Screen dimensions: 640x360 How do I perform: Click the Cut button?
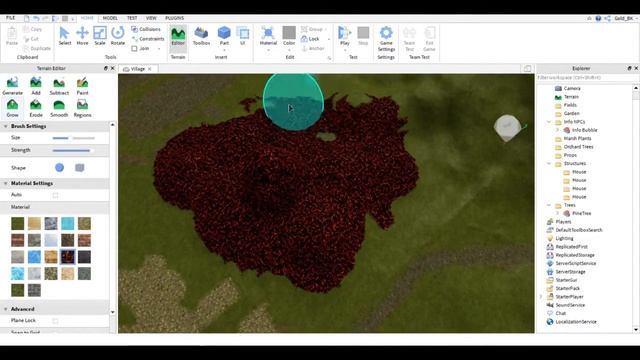[31, 39]
